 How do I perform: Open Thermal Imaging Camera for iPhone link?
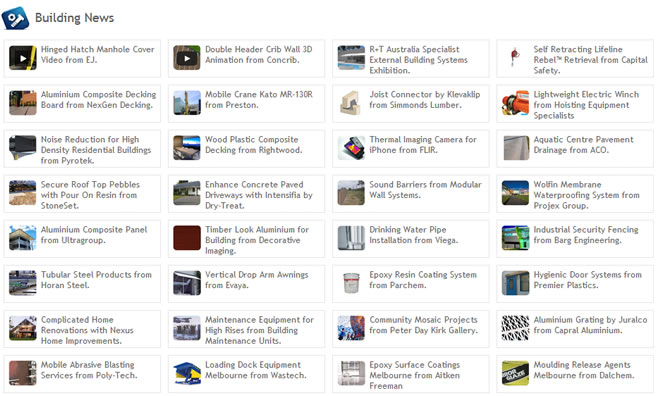423,145
